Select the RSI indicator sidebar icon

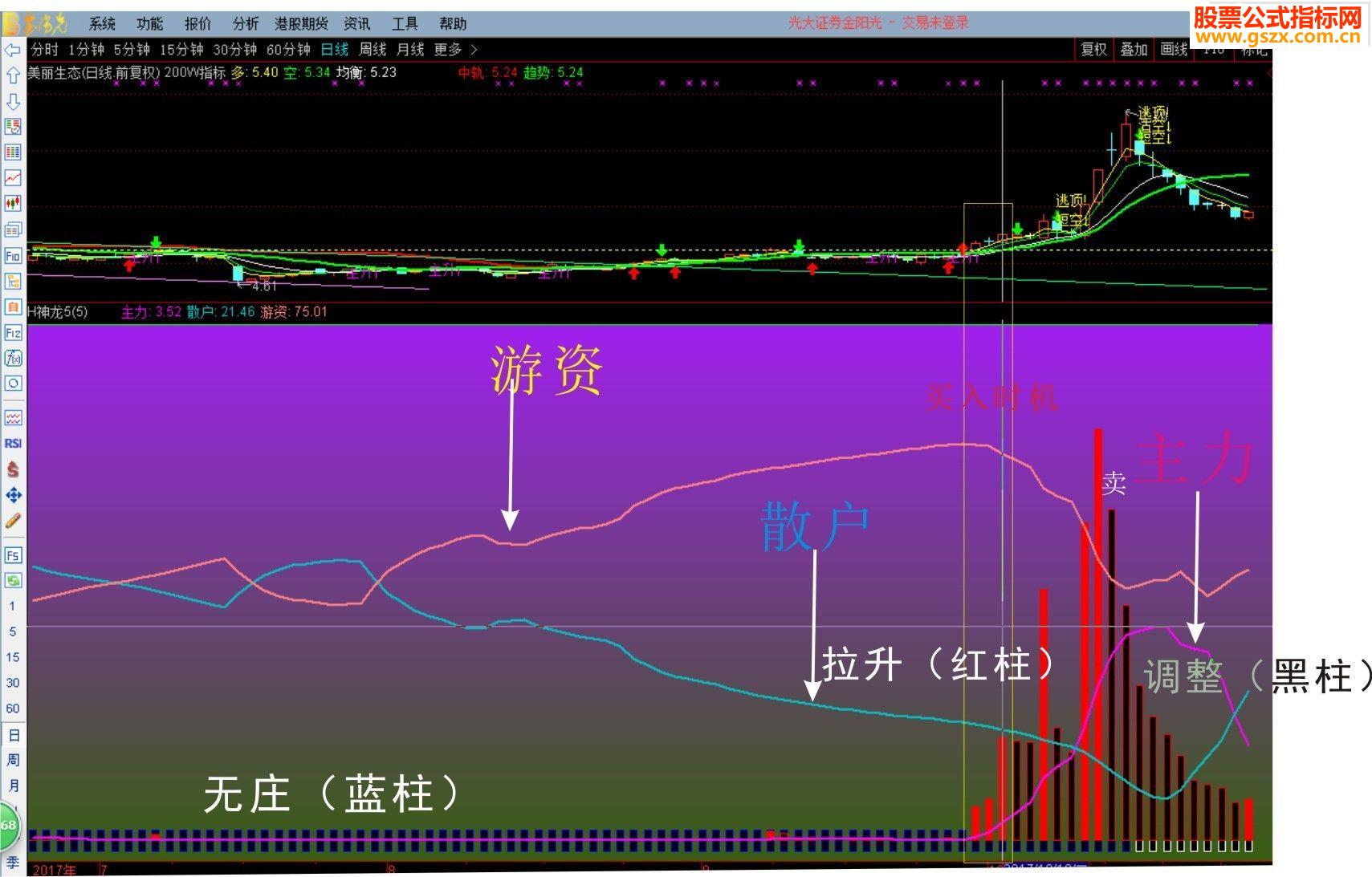click(x=13, y=444)
